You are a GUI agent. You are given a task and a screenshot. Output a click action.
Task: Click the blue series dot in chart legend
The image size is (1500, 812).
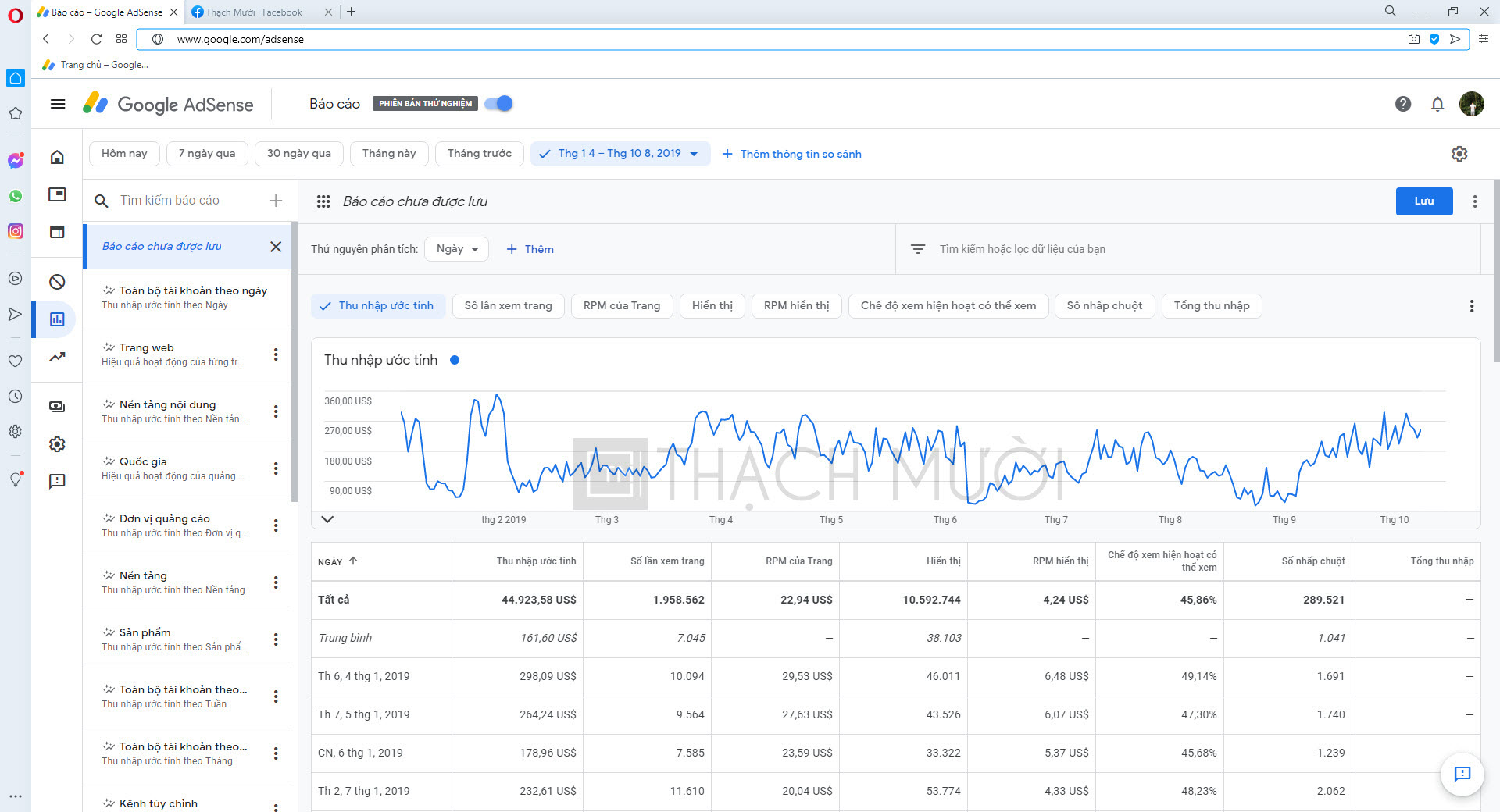(455, 360)
